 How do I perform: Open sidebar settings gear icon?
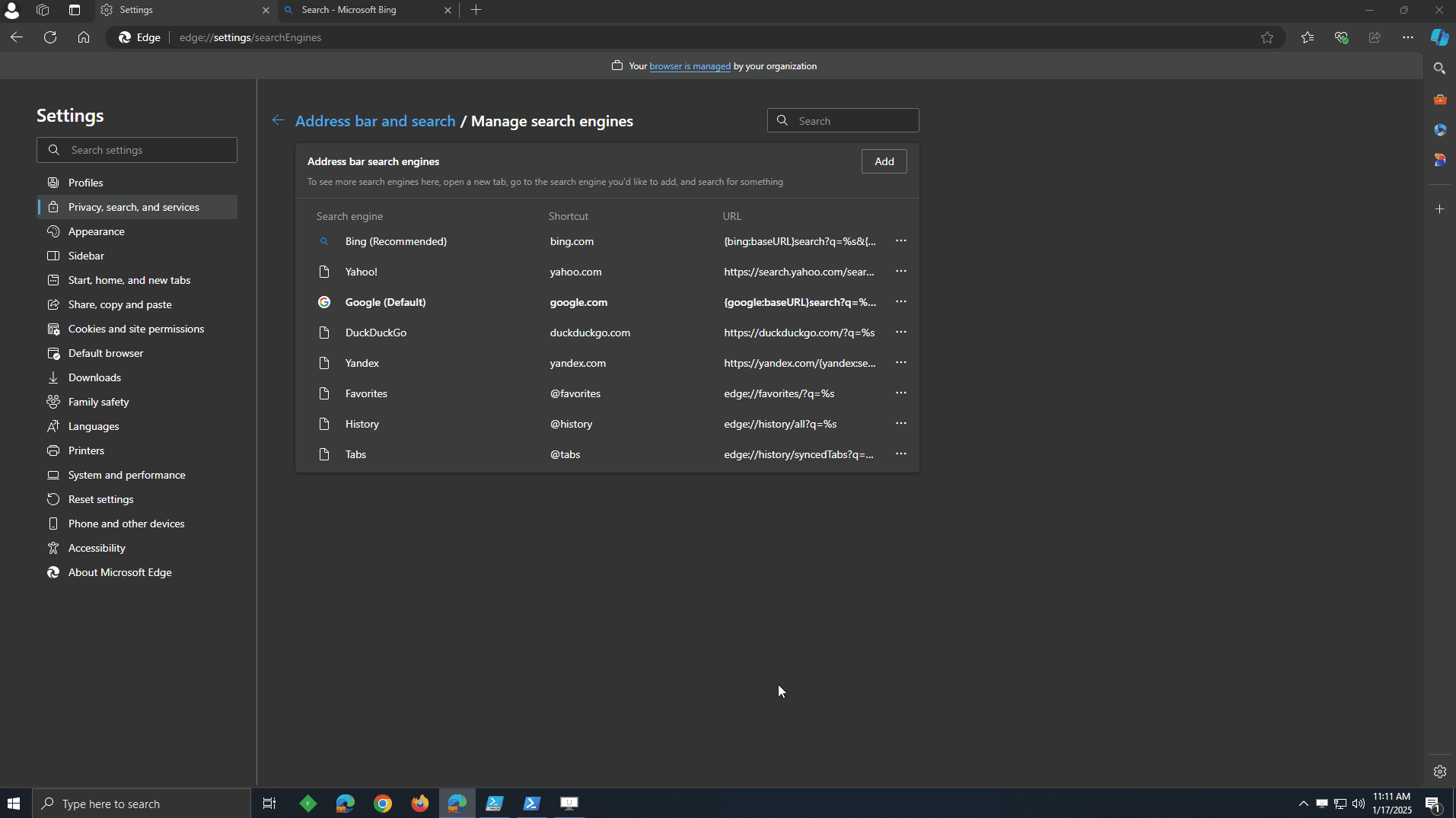(x=1439, y=772)
